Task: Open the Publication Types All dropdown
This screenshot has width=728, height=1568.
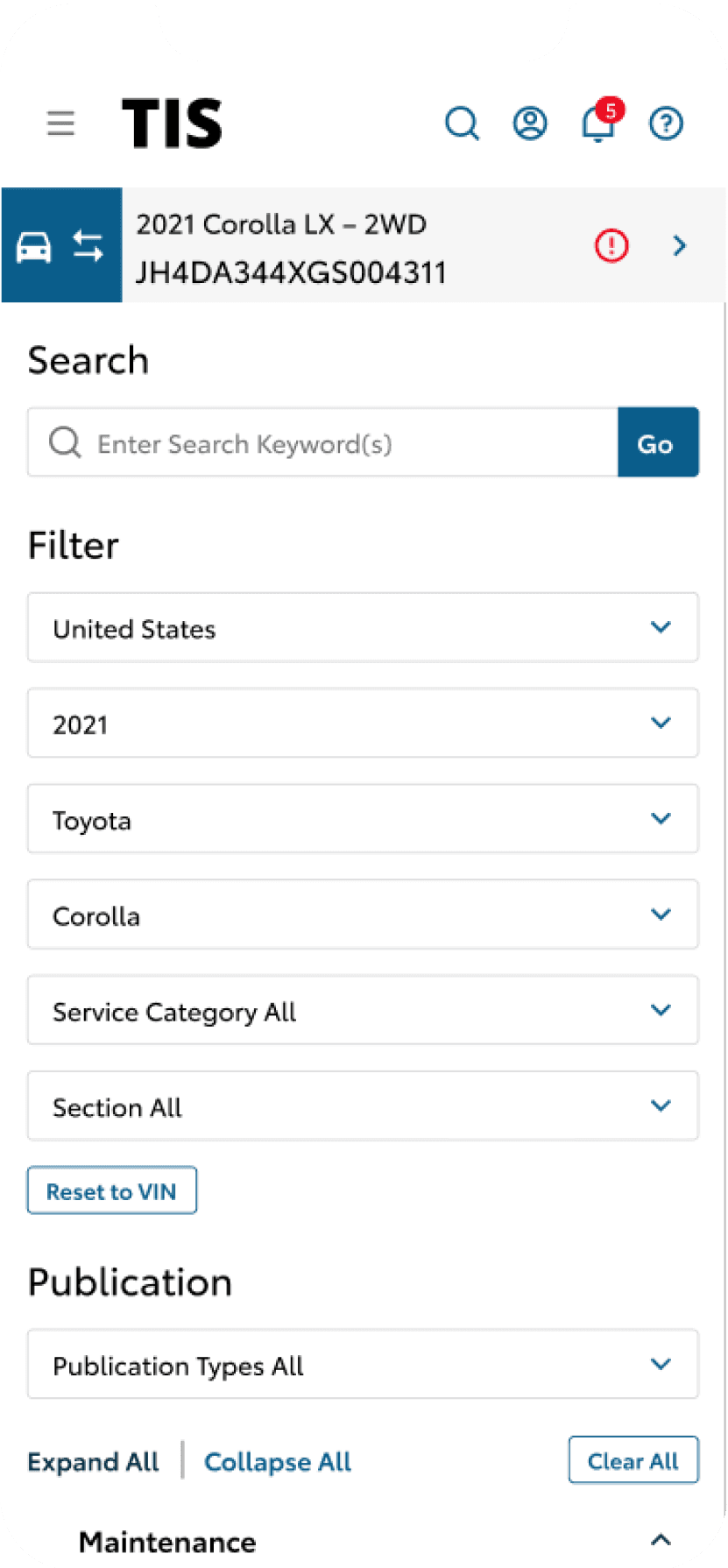Action: [x=363, y=1364]
